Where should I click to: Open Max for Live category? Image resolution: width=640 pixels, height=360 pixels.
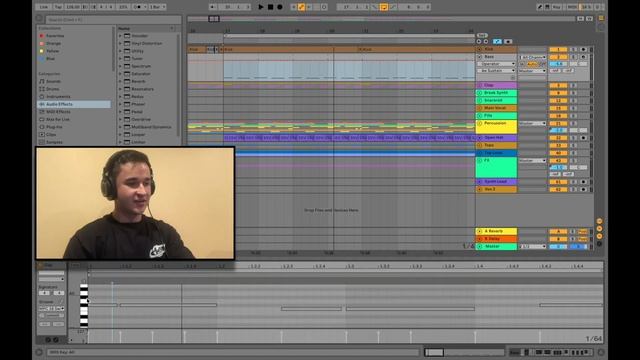(58, 119)
